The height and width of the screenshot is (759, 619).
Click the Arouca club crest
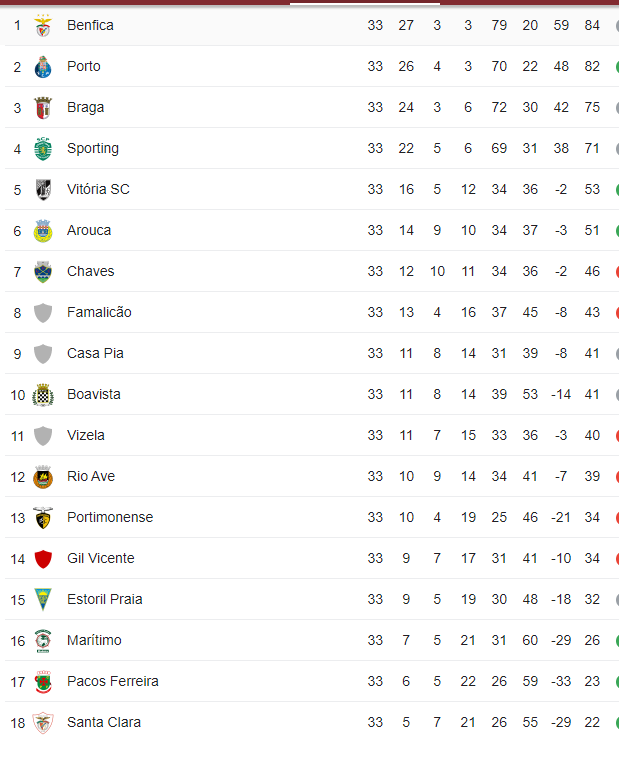pyautogui.click(x=43, y=231)
